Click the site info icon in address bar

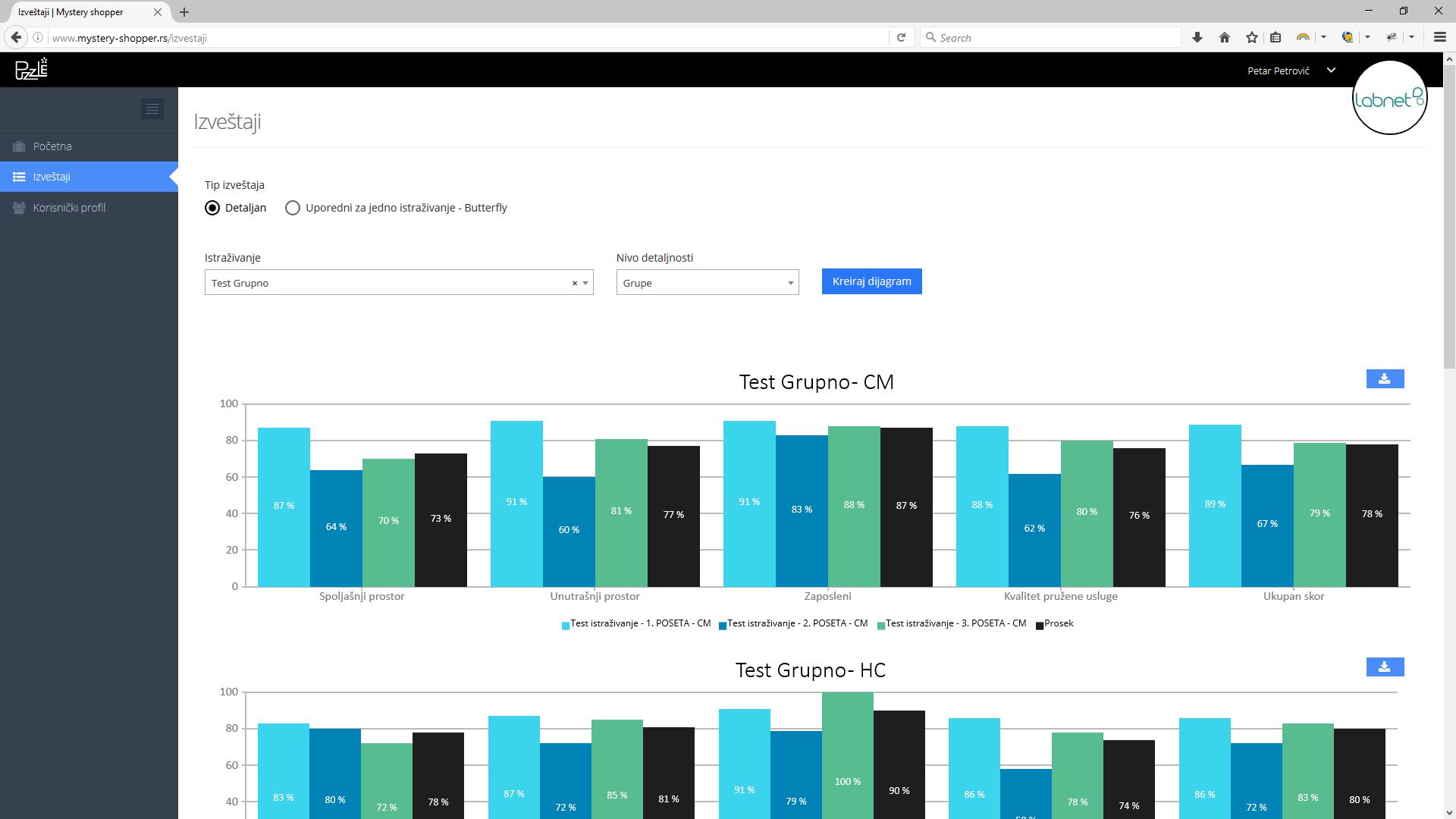click(38, 37)
